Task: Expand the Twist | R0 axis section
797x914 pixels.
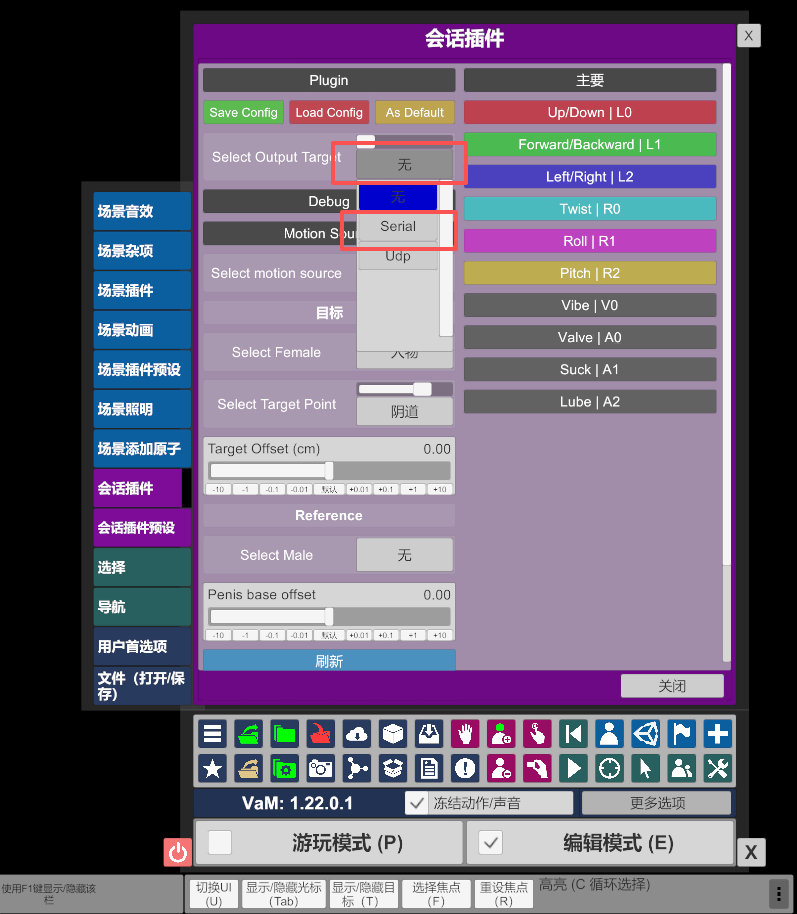Action: (590, 209)
